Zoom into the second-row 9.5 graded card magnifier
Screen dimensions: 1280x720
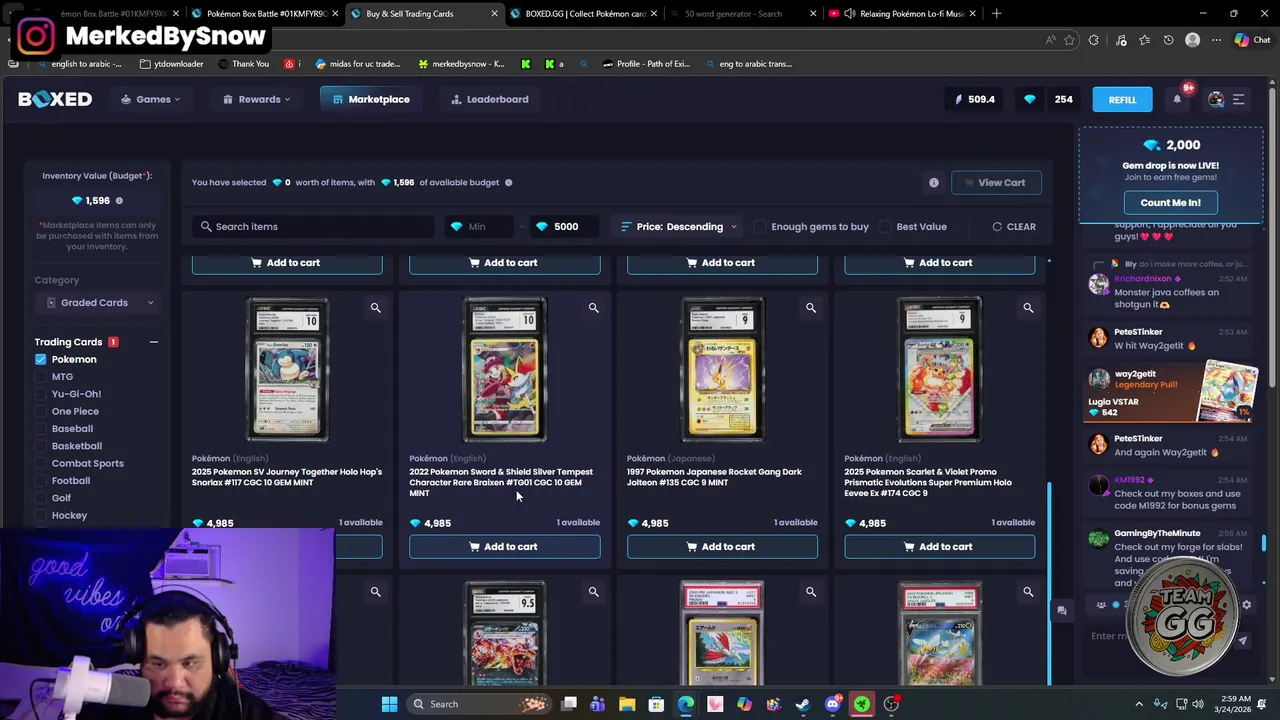(x=593, y=592)
